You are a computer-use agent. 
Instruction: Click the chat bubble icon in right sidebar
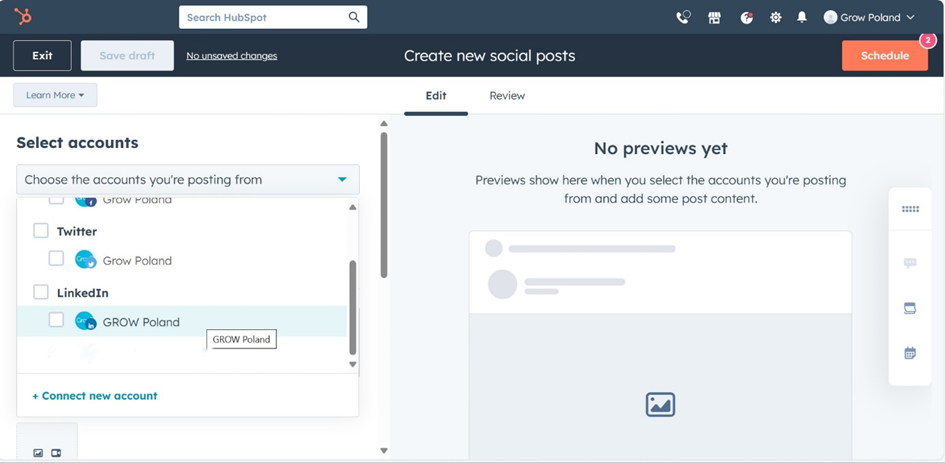tap(910, 263)
